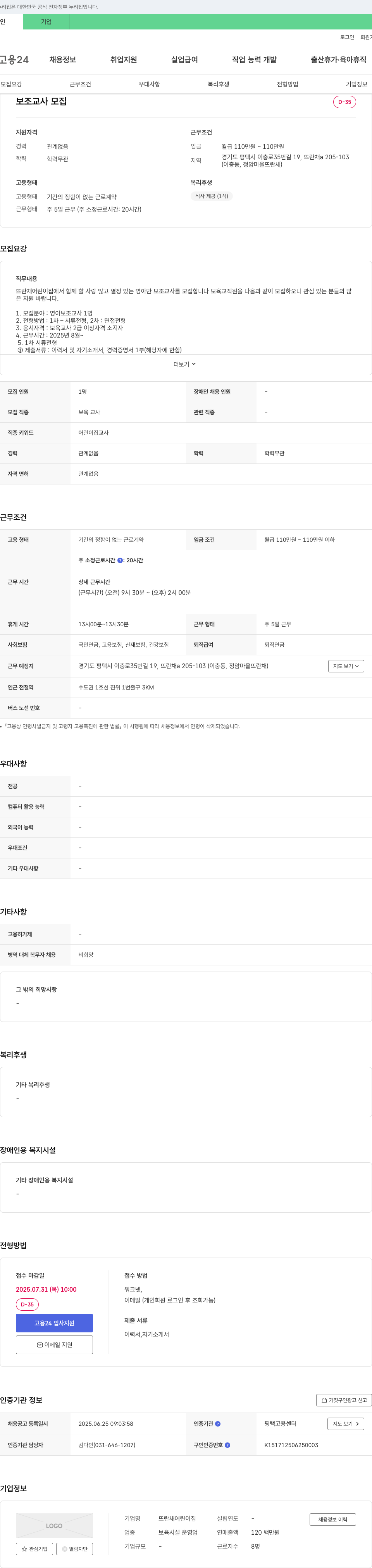
Task: Click the 어린이집교사 keyword value
Action: 94,433
